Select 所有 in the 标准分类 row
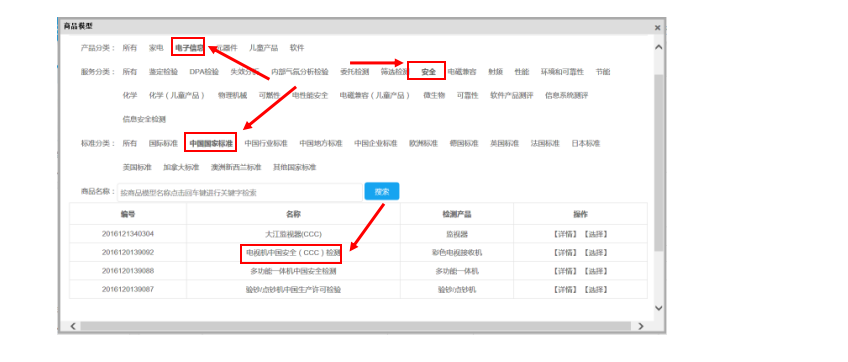 tap(130, 143)
